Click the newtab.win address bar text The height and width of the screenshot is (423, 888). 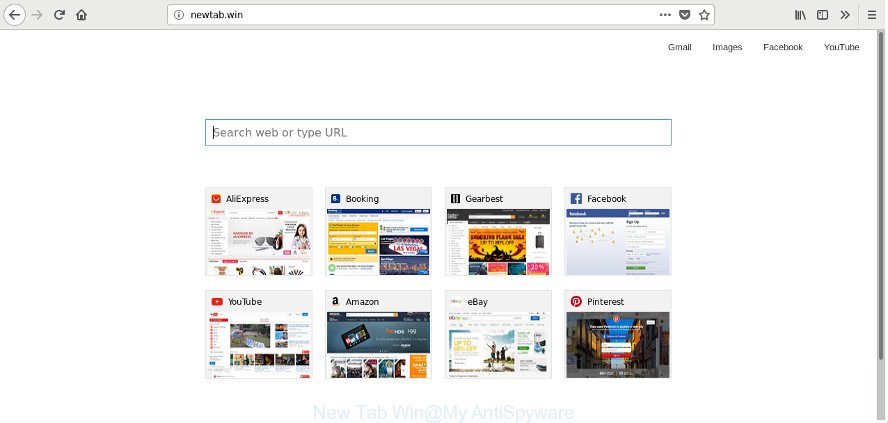[x=216, y=15]
